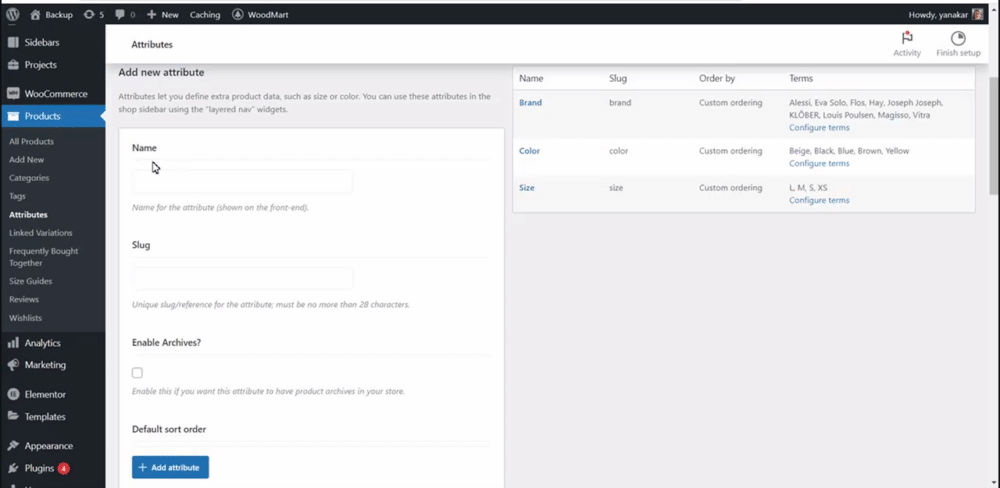Screen dimensions: 1000x488
Task: Click the Appearance paintbrush icon
Action: click(x=13, y=445)
